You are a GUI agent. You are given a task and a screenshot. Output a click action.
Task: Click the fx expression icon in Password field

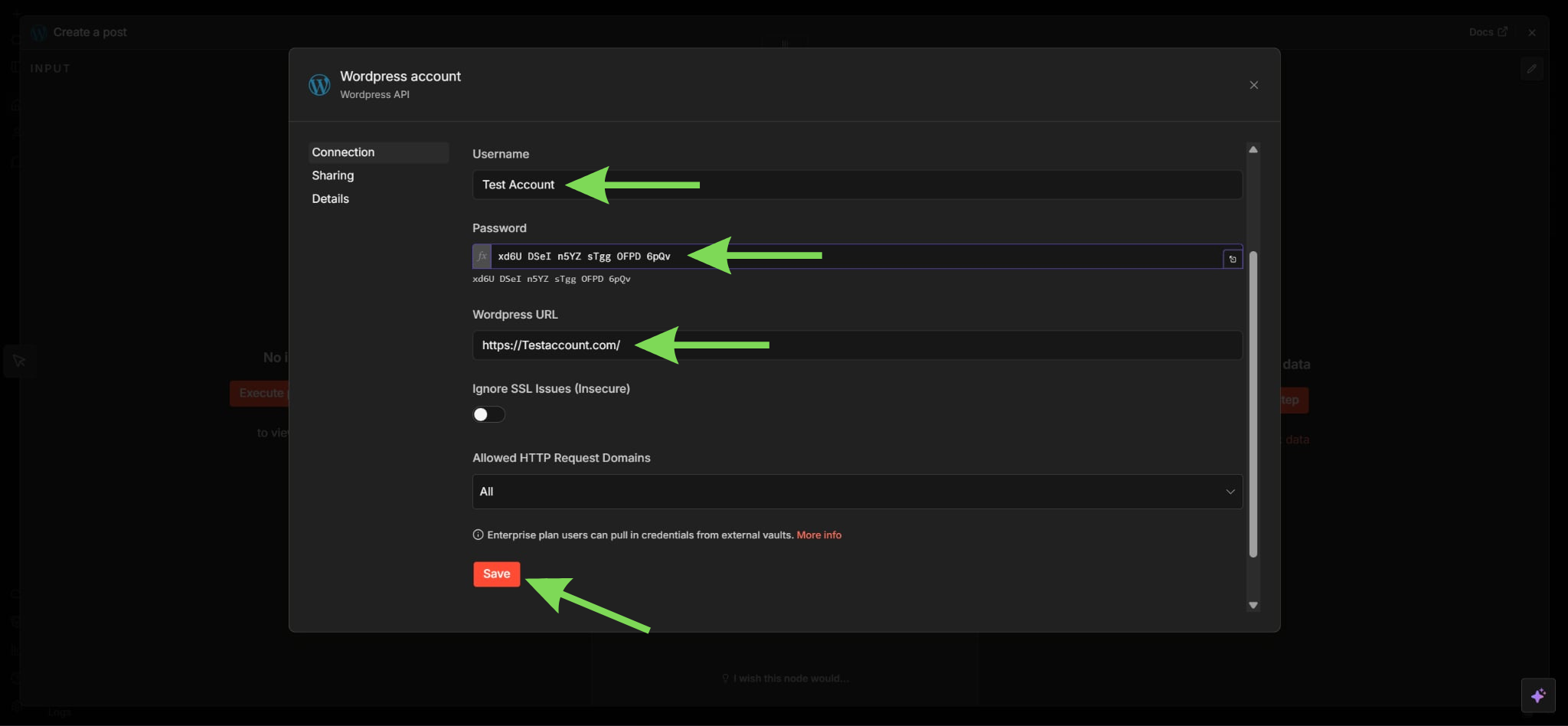tap(482, 257)
